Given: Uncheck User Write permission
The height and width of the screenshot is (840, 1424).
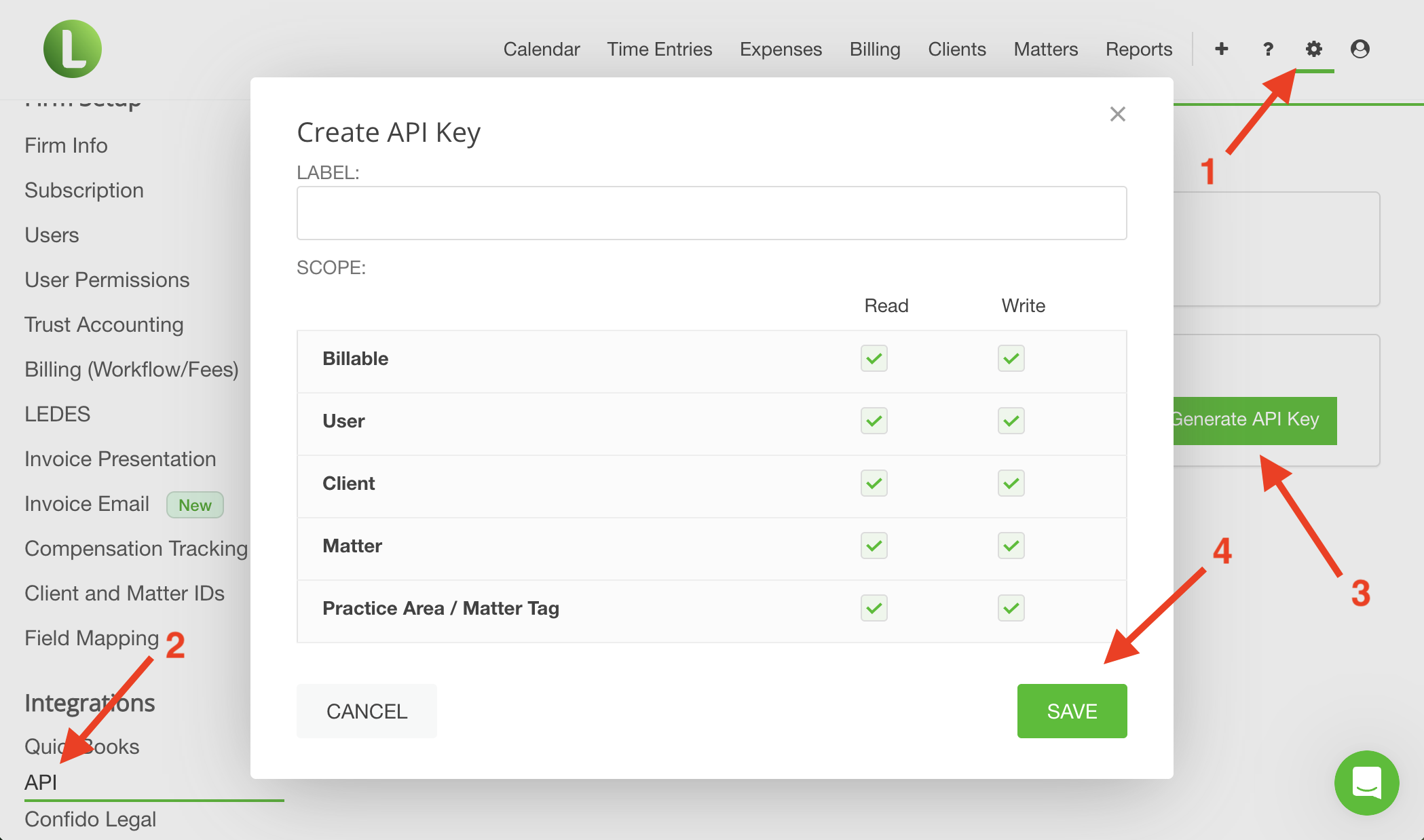Looking at the screenshot, I should (x=1011, y=421).
